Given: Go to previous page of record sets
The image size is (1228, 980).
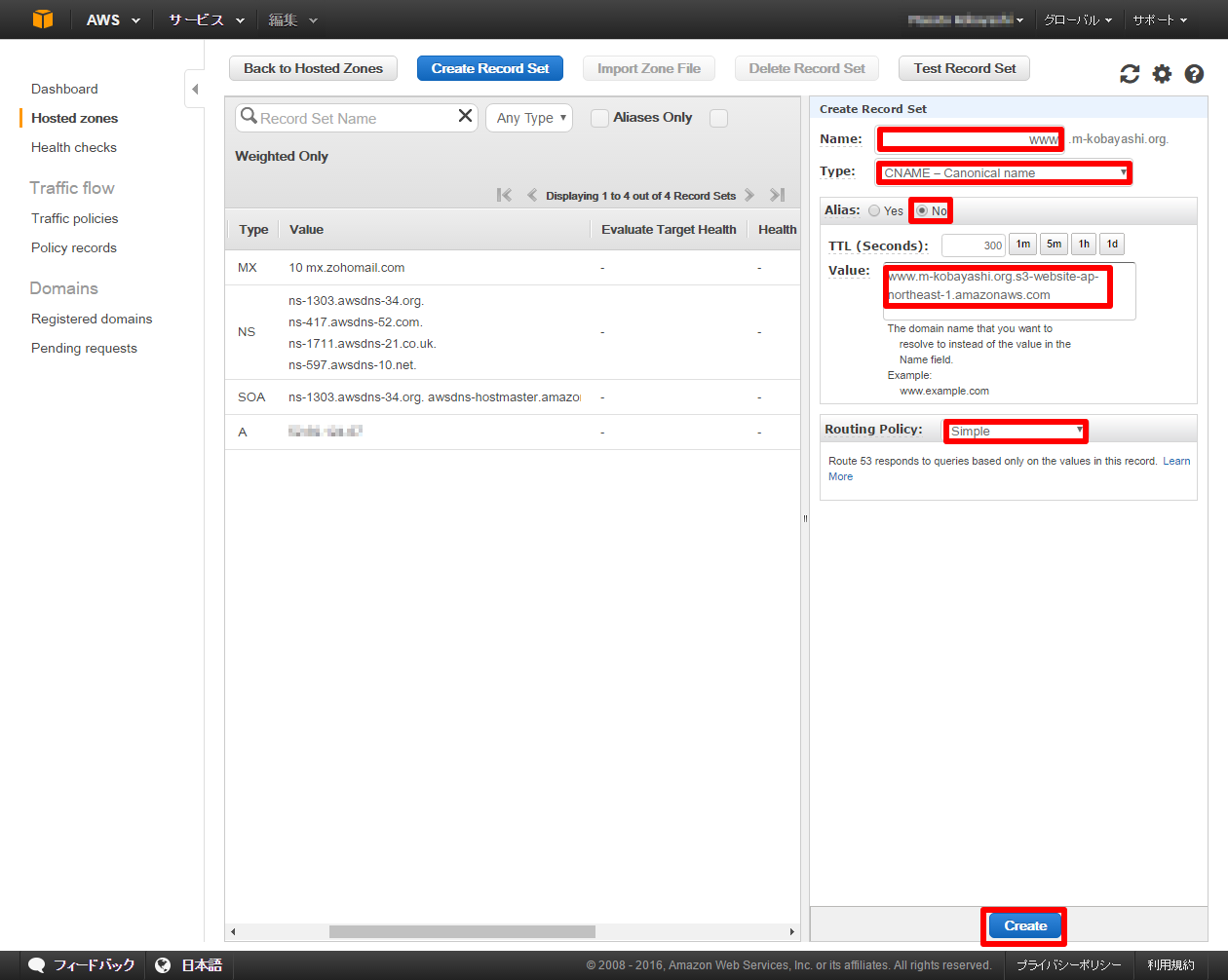Looking at the screenshot, I should 532,195.
